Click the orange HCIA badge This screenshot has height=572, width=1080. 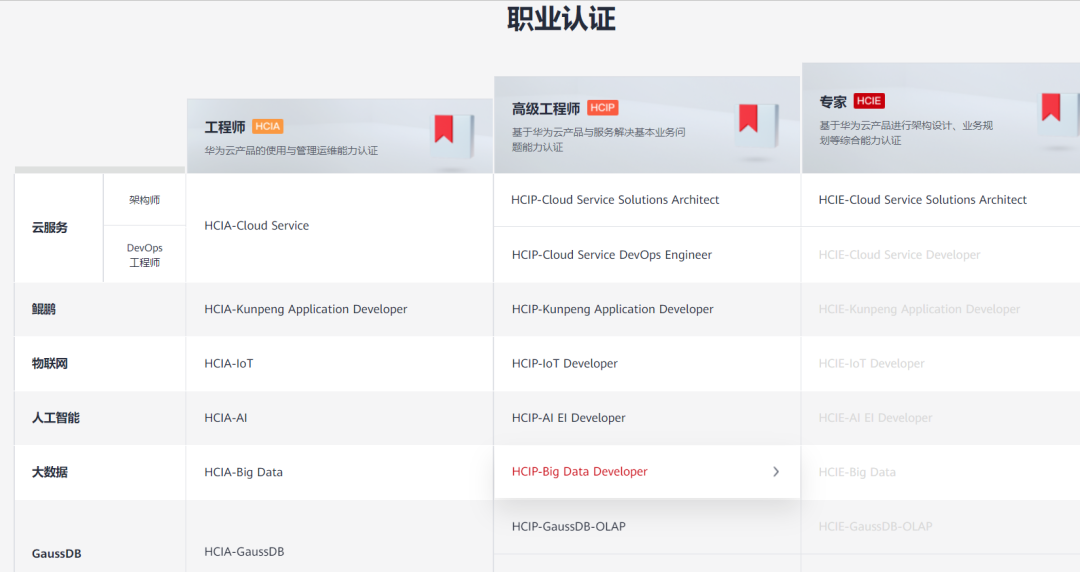(x=268, y=126)
